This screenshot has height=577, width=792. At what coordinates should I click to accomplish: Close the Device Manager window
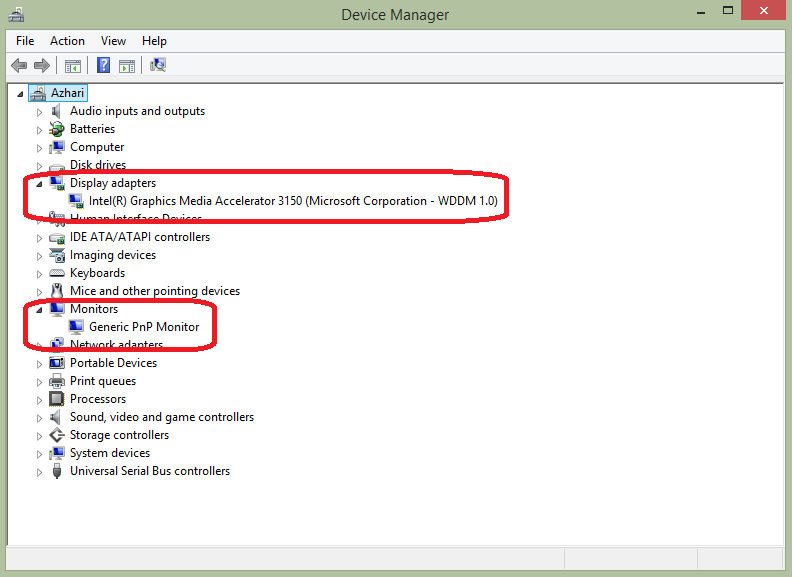[x=764, y=11]
